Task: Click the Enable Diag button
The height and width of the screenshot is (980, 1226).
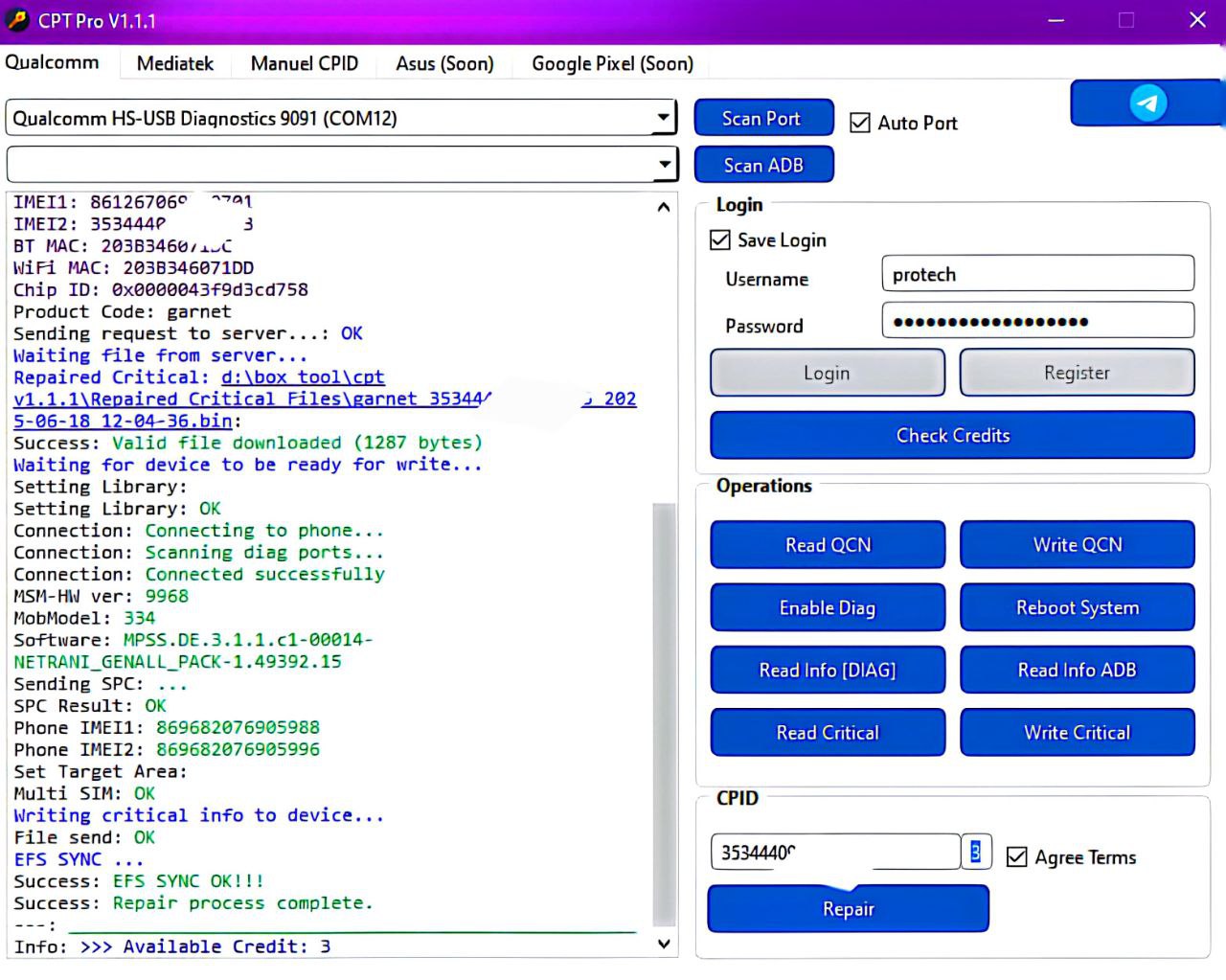Action: (828, 607)
